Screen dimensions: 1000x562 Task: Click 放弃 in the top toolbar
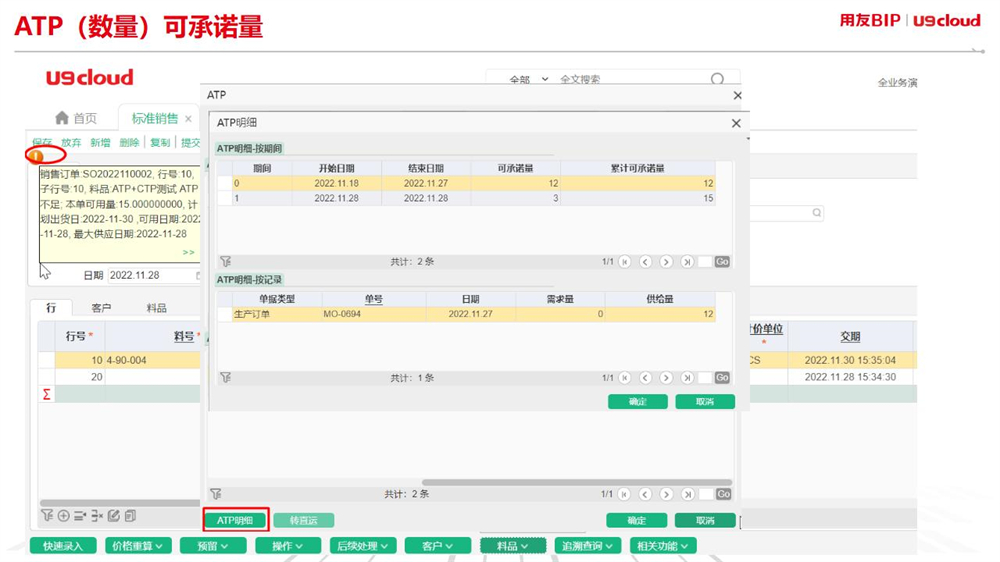[x=71, y=142]
